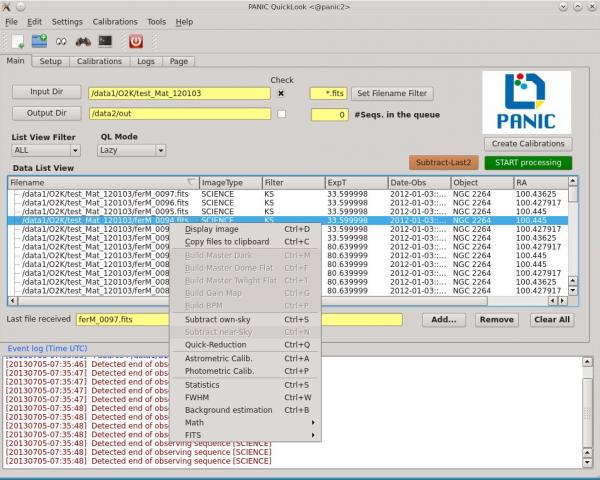Expand the Math submenu in context menu
Image resolution: width=600 pixels, height=480 pixels.
pos(248,423)
